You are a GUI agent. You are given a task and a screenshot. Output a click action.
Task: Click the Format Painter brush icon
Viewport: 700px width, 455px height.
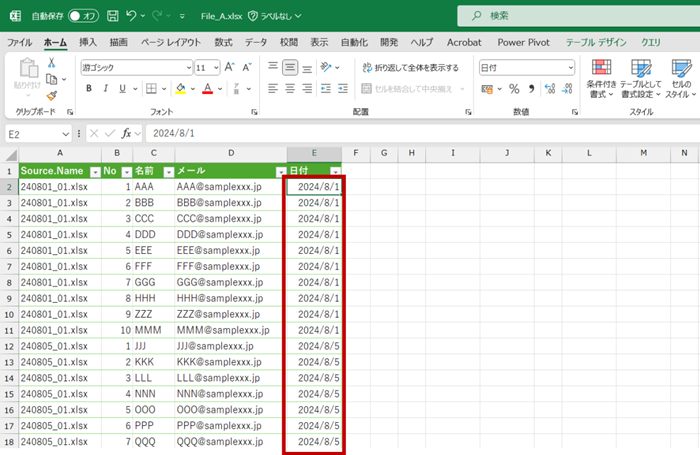[x=50, y=96]
